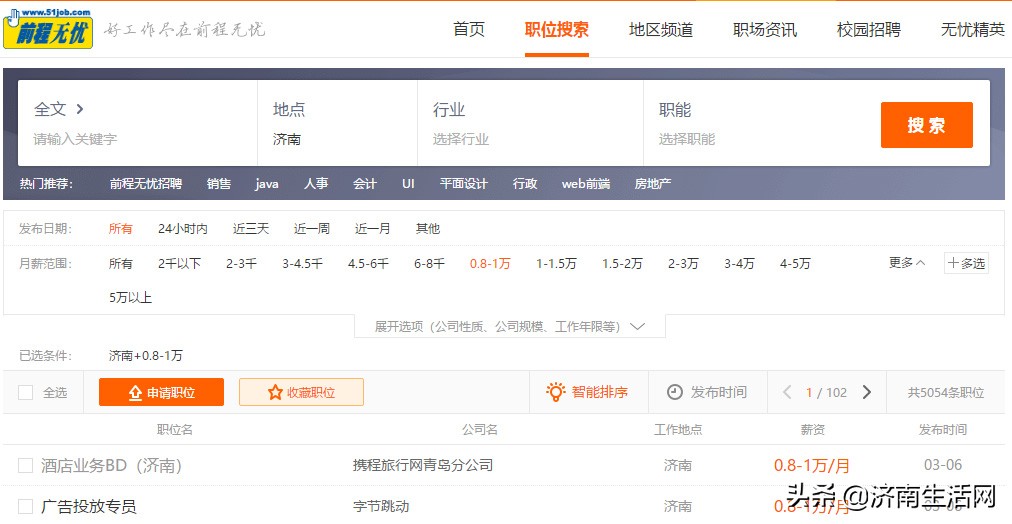Screen dimensions: 1012x524
Task: Select hot keyword 房地产
Action: tap(653, 184)
